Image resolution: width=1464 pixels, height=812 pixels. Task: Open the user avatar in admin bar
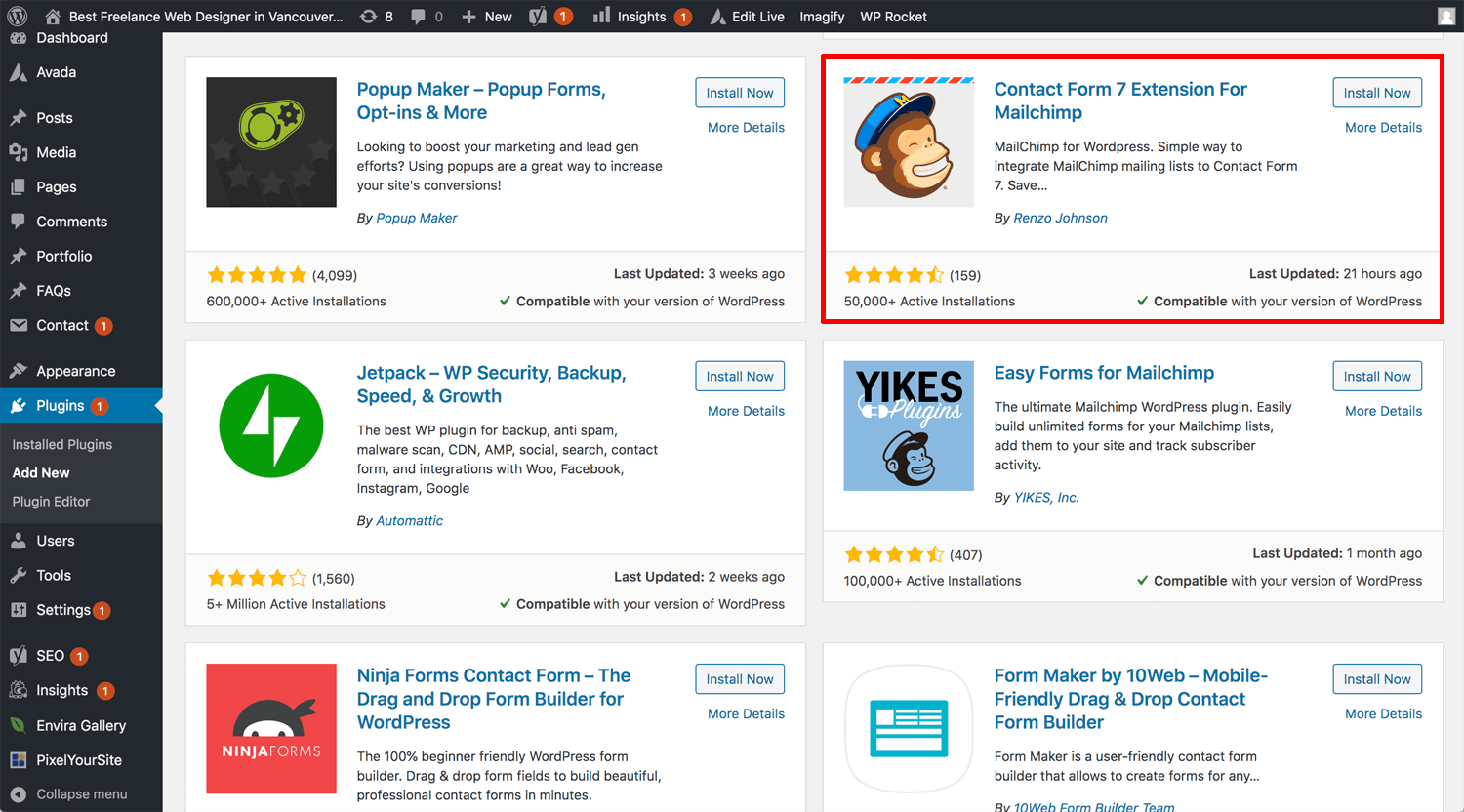coord(1446,16)
